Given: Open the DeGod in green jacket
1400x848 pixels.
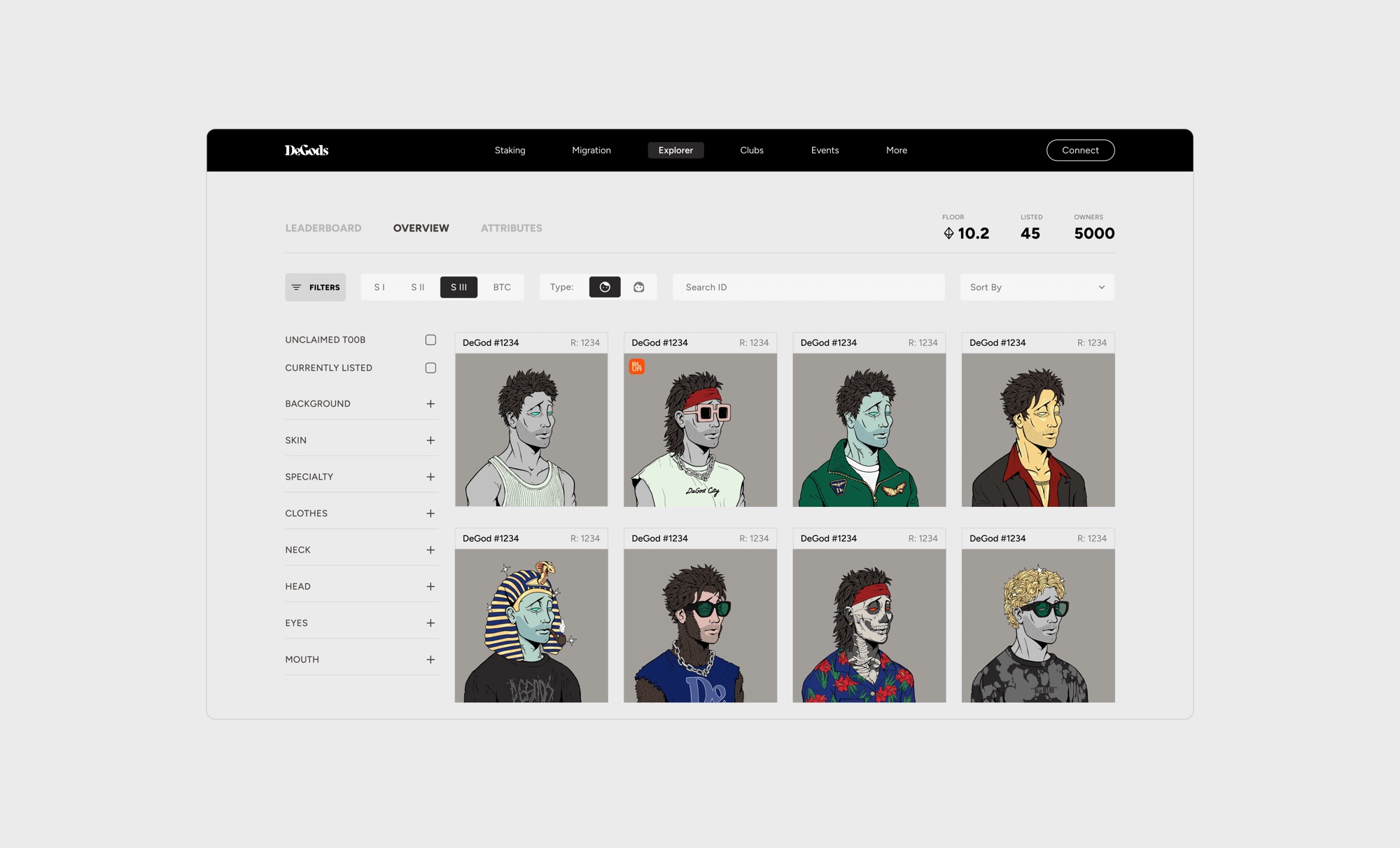Looking at the screenshot, I should (x=869, y=419).
